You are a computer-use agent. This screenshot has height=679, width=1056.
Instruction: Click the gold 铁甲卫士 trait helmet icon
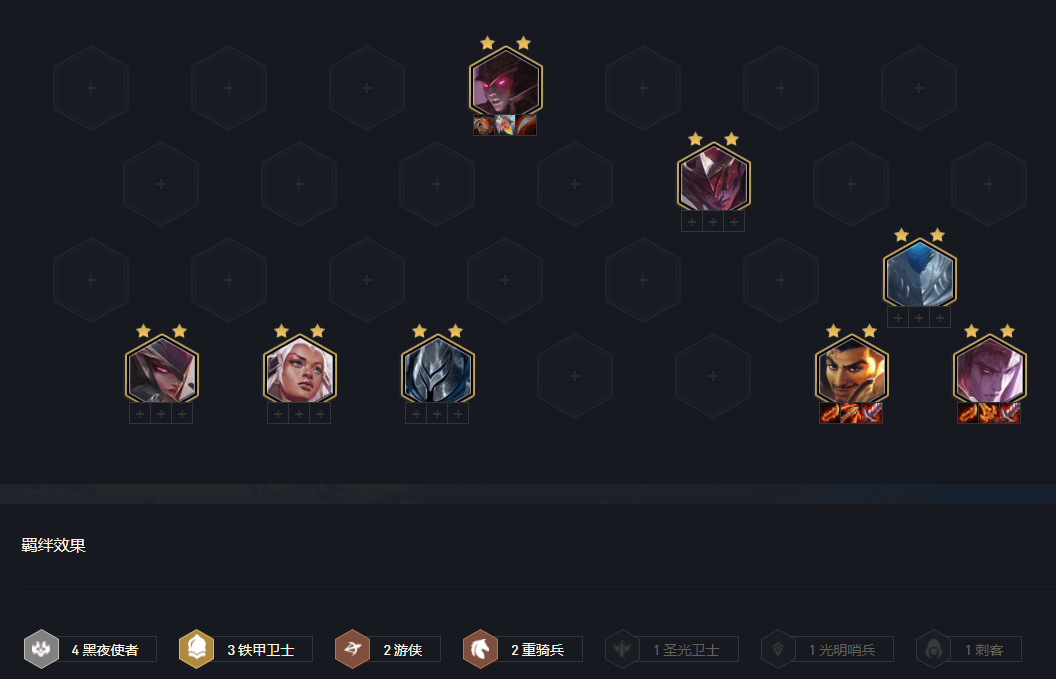click(x=196, y=649)
